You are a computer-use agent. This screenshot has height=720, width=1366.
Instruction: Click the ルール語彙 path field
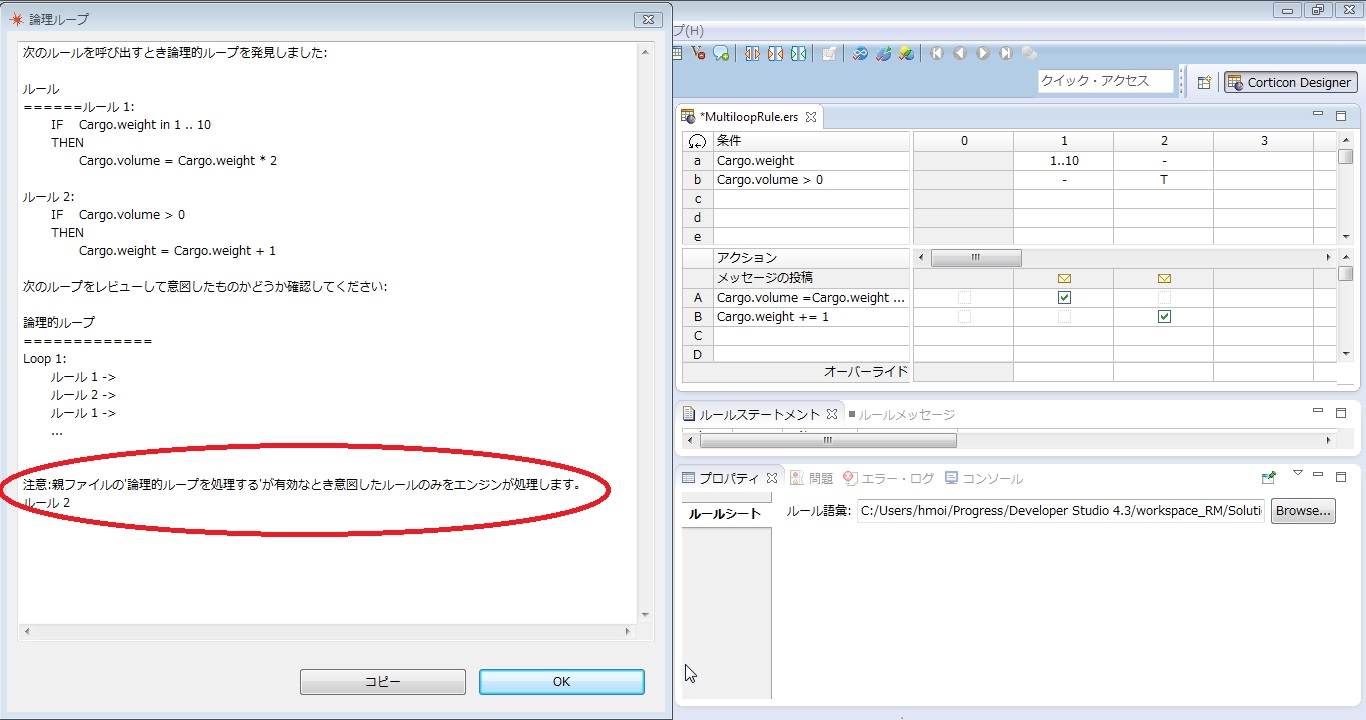point(1061,511)
